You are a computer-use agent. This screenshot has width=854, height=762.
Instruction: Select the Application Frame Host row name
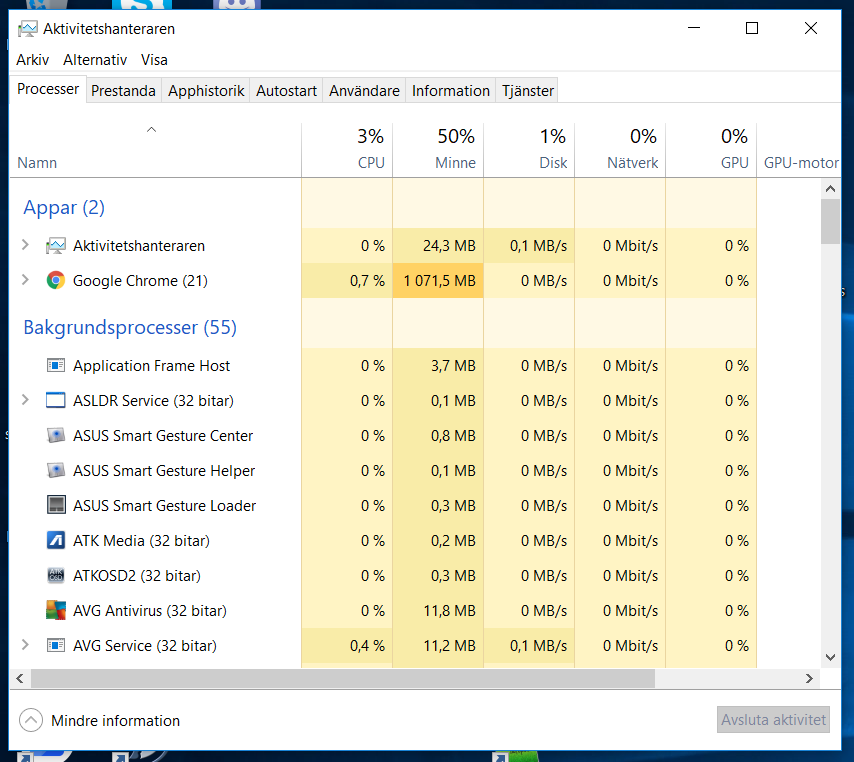tap(151, 365)
